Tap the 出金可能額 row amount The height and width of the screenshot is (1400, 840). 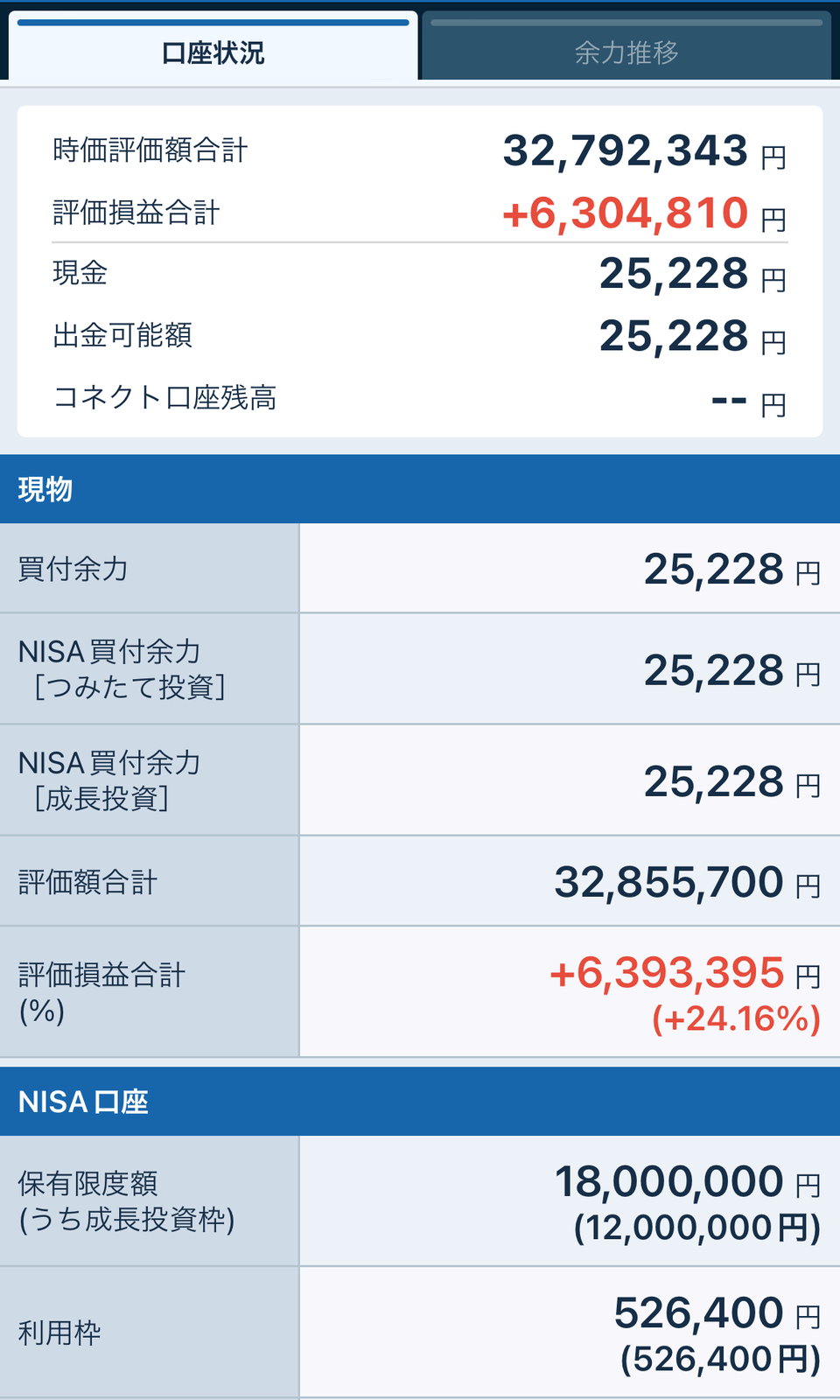pos(674,336)
